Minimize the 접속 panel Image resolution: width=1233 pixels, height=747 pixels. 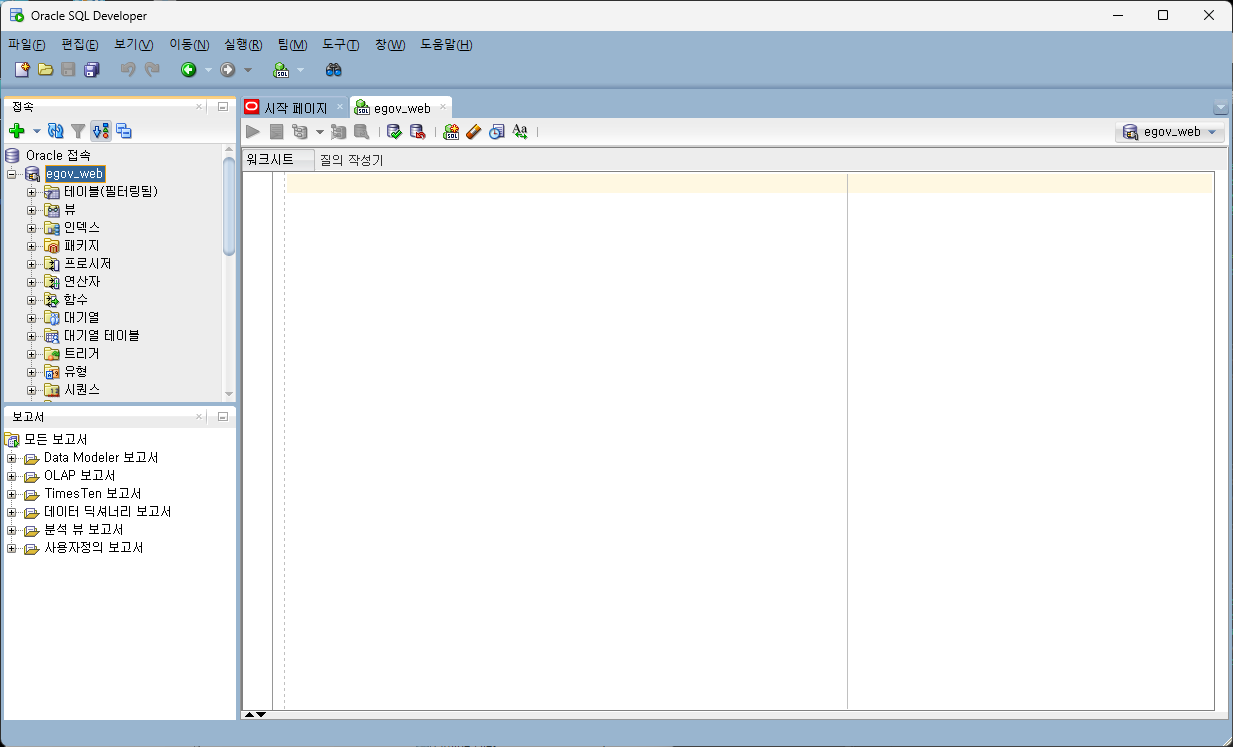[223, 106]
